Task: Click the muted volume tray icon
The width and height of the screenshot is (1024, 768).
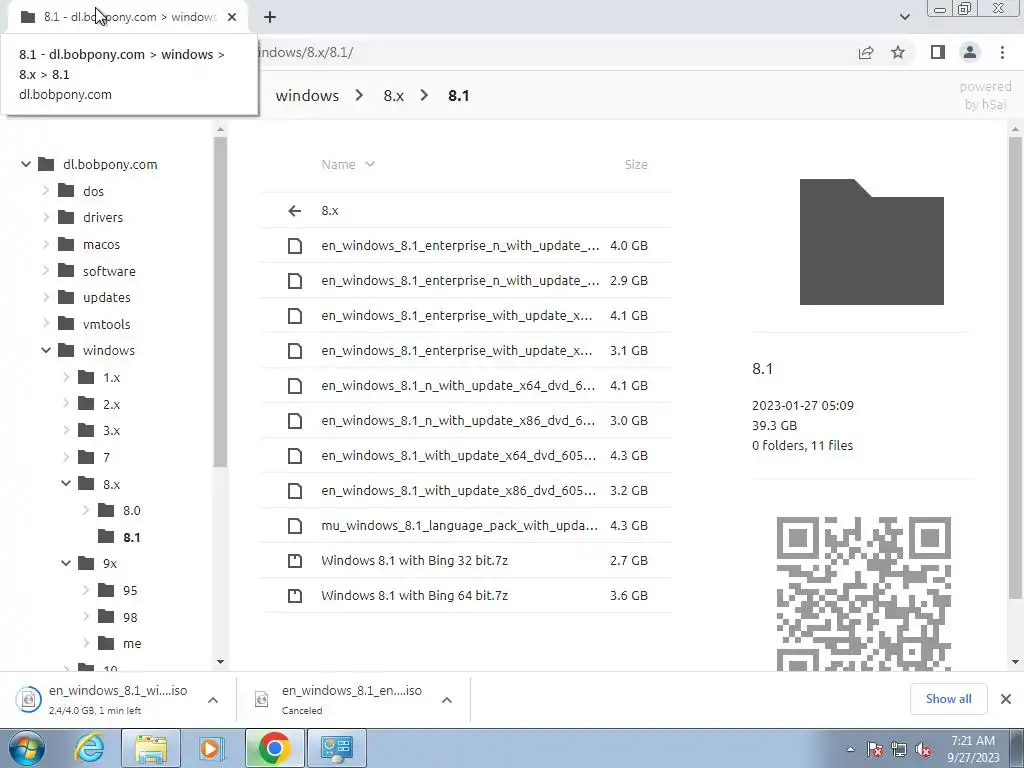Action: coord(923,750)
